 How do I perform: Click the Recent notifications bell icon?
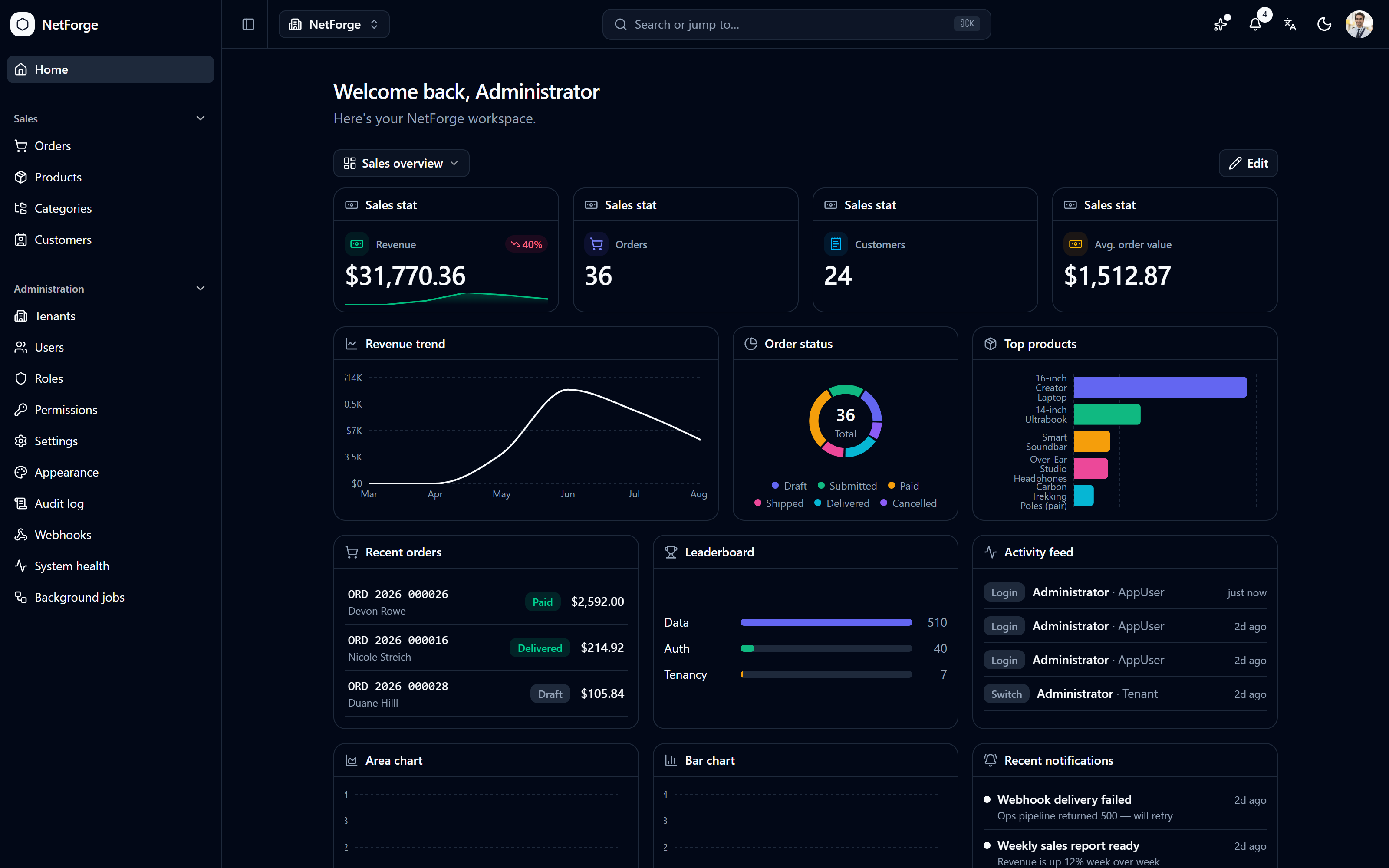[990, 760]
